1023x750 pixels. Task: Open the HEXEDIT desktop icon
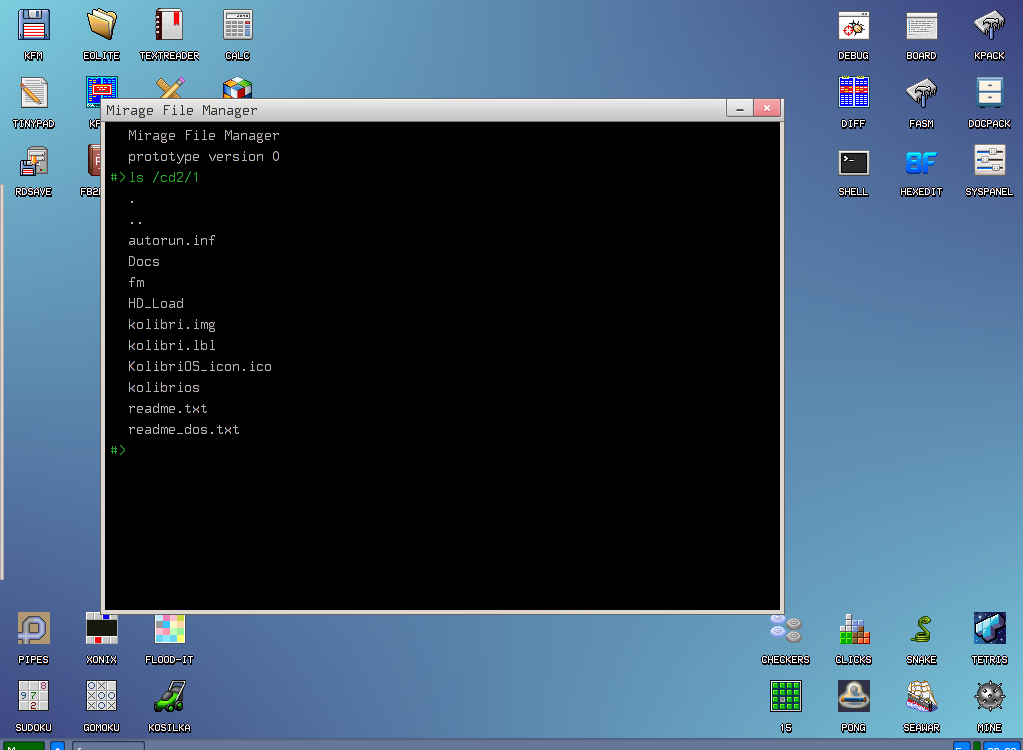(921, 161)
